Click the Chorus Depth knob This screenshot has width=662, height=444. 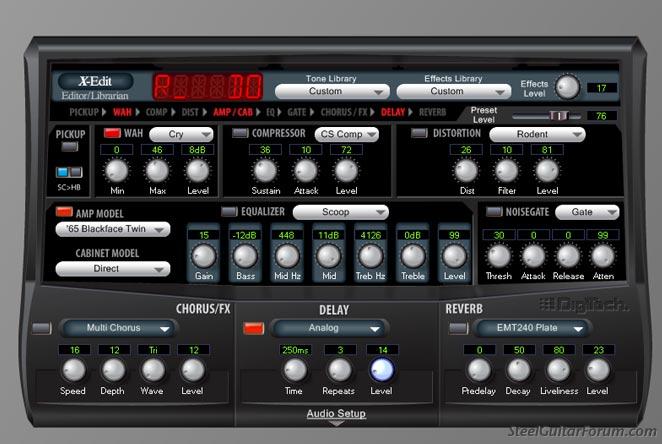point(113,370)
